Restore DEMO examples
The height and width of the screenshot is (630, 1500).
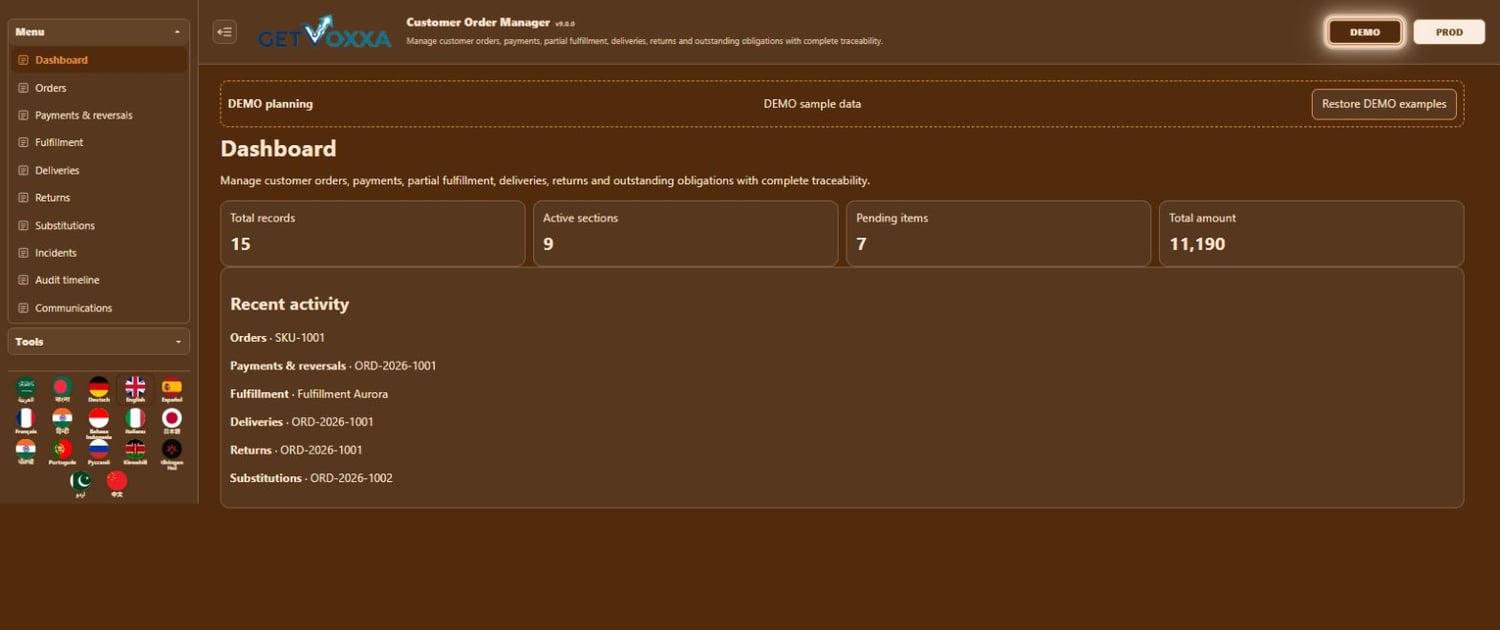(1384, 104)
